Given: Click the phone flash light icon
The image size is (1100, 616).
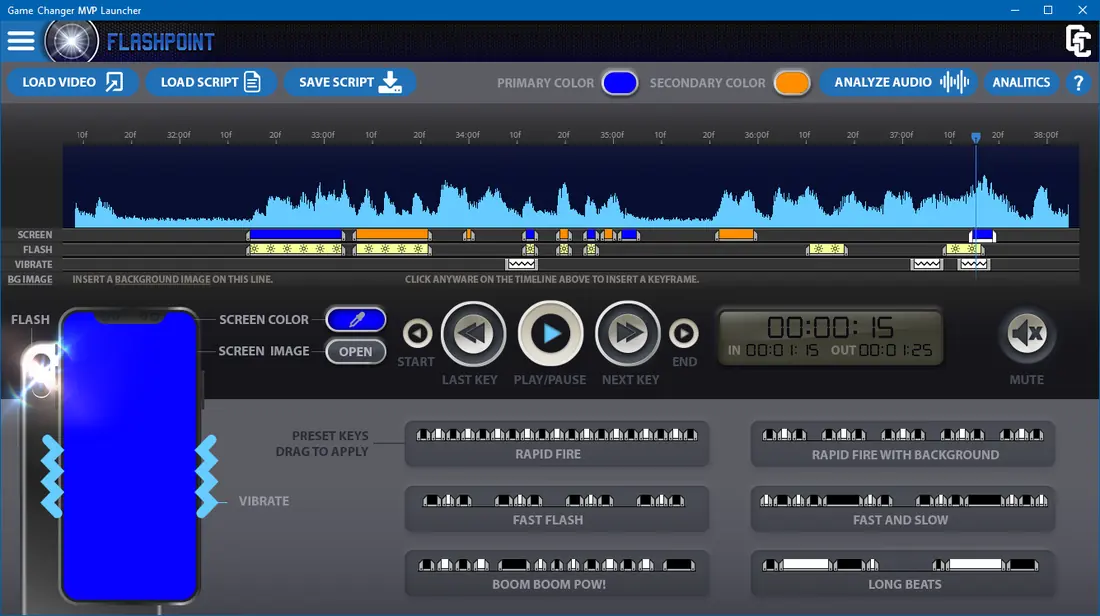Looking at the screenshot, I should tap(41, 369).
